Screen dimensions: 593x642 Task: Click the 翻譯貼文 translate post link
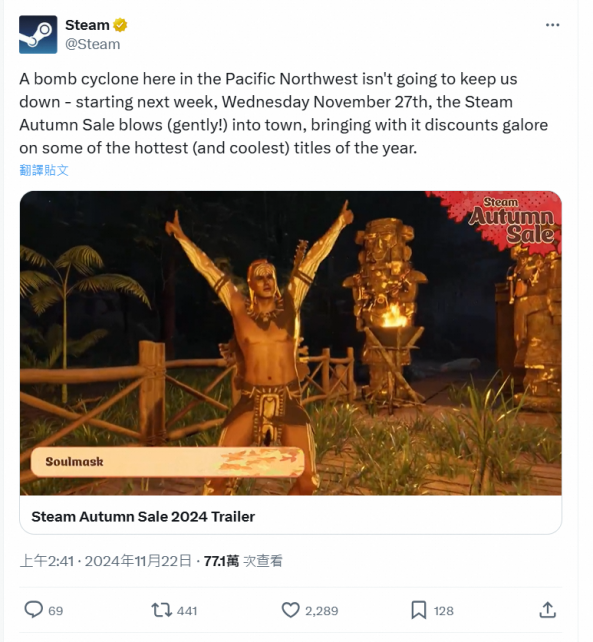(x=44, y=170)
